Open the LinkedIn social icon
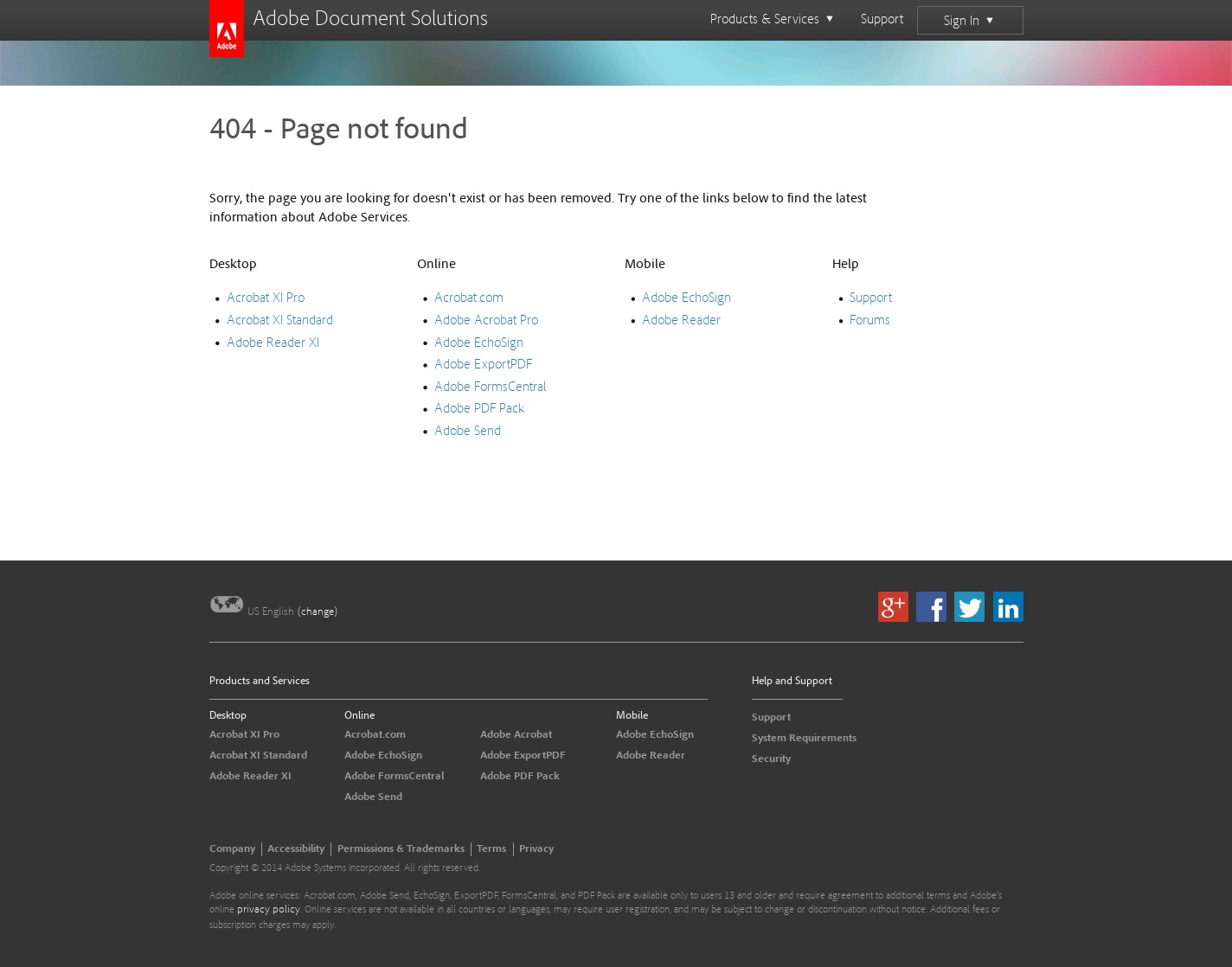 pos(1008,606)
